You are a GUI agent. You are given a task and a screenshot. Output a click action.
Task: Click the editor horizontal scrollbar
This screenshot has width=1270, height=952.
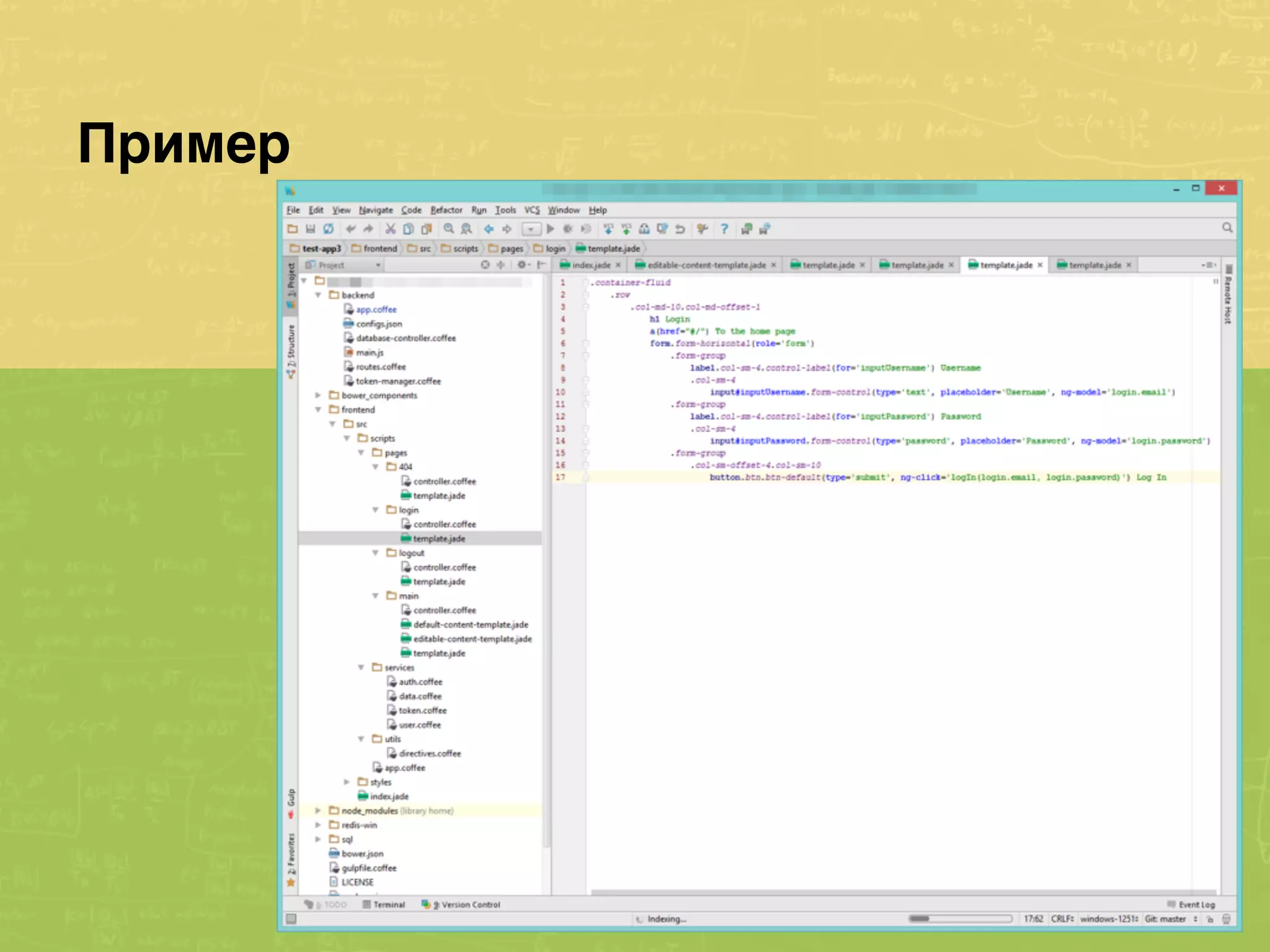[904, 892]
